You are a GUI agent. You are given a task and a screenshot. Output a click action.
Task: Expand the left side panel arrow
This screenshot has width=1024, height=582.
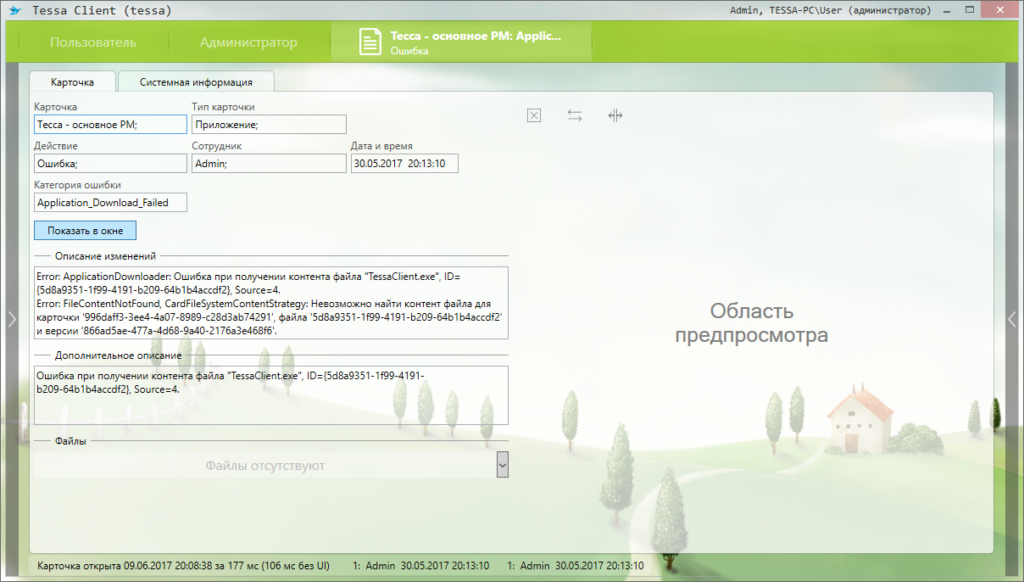[10, 319]
